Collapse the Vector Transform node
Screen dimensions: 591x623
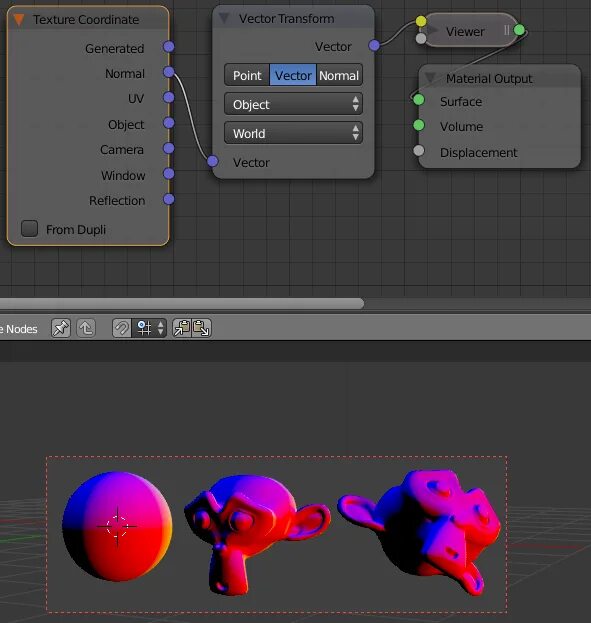[225, 18]
